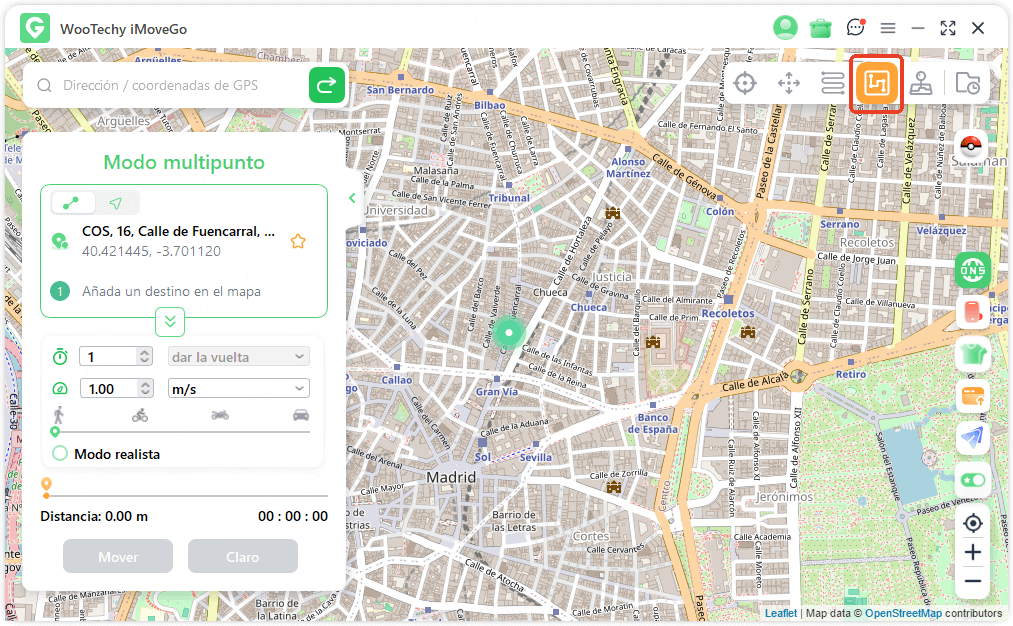Screen dimensions: 1013x626
Task: Open the green DNS globe icon
Action: click(972, 270)
